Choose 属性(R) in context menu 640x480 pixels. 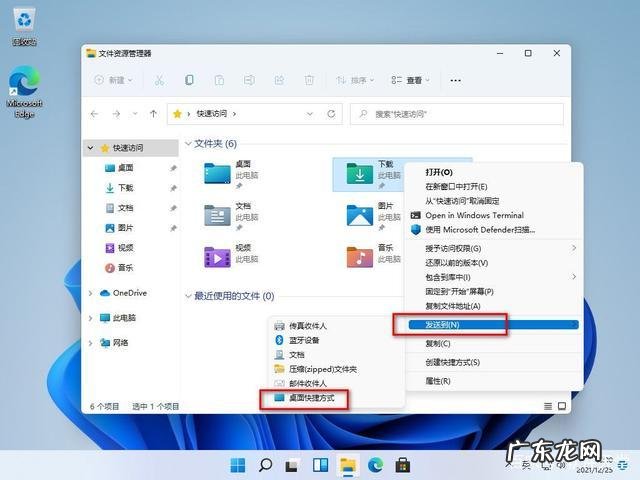coord(493,381)
